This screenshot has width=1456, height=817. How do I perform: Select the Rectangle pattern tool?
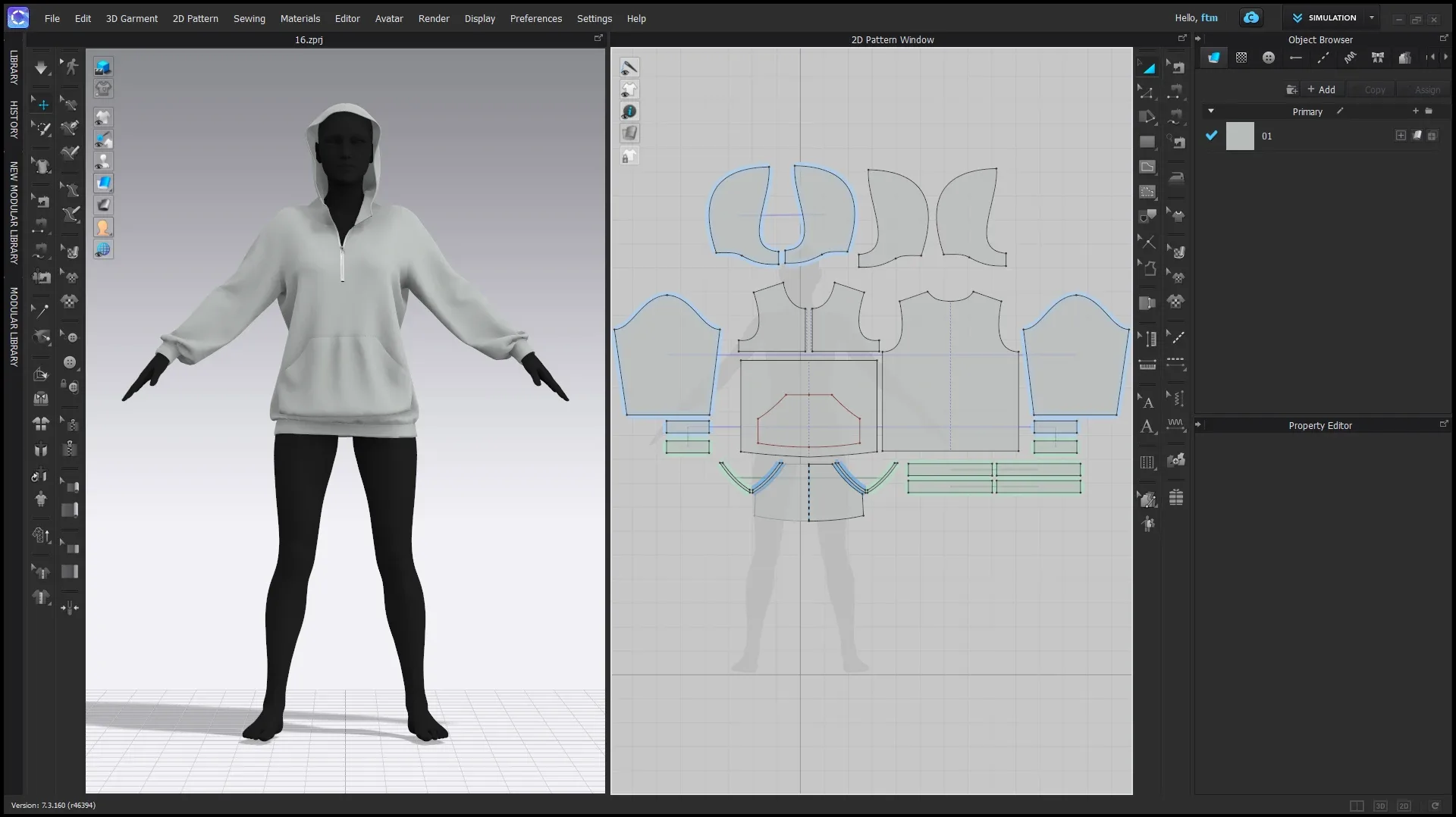(x=1147, y=142)
